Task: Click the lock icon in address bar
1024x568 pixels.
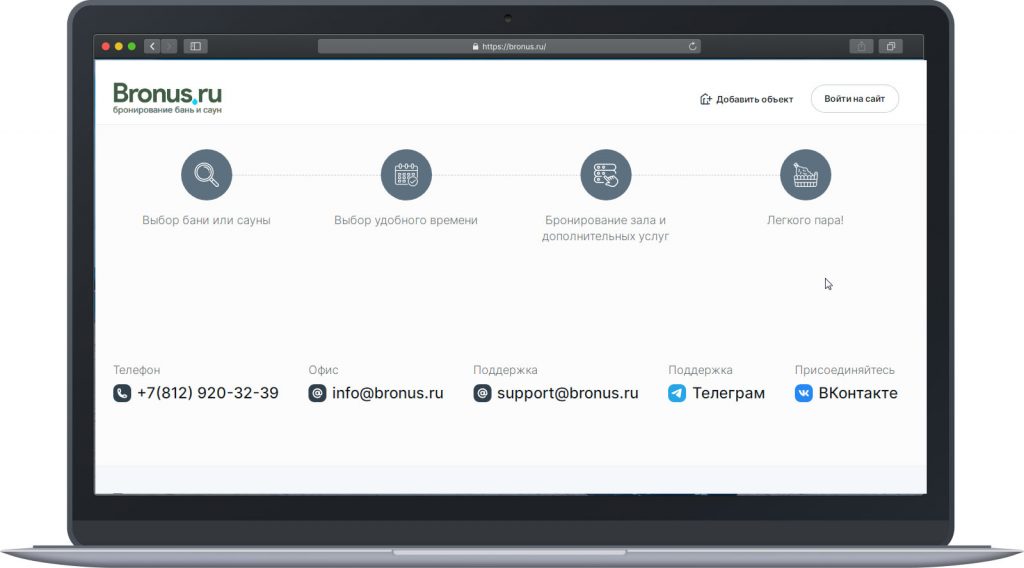Action: pyautogui.click(x=475, y=46)
